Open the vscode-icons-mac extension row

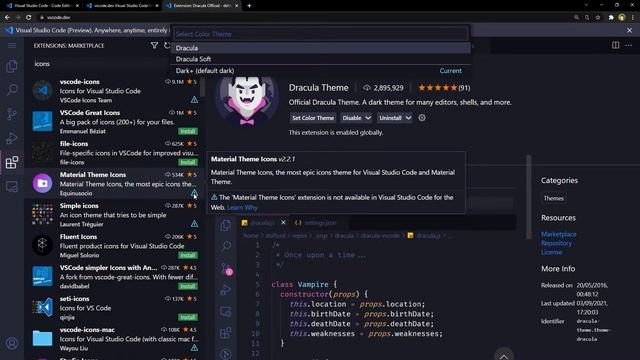click(x=115, y=338)
